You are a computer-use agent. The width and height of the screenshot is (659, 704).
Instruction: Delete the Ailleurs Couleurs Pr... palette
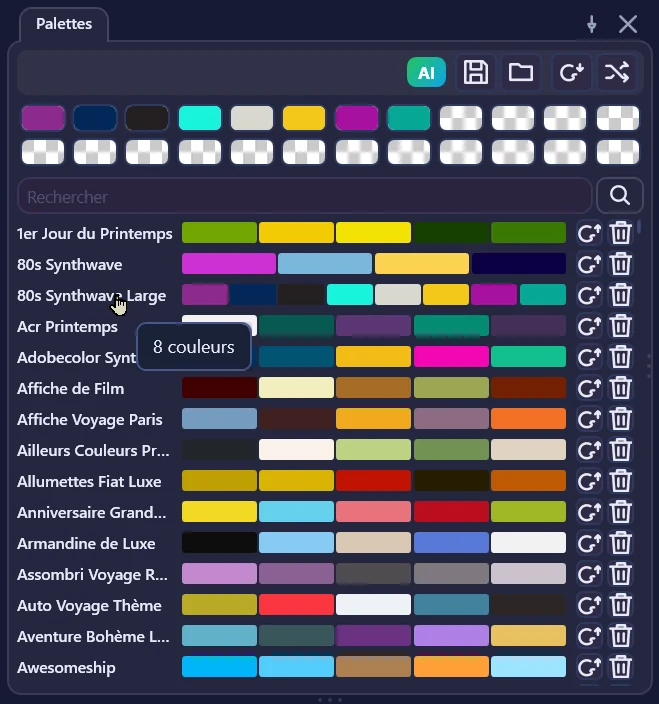pos(620,450)
